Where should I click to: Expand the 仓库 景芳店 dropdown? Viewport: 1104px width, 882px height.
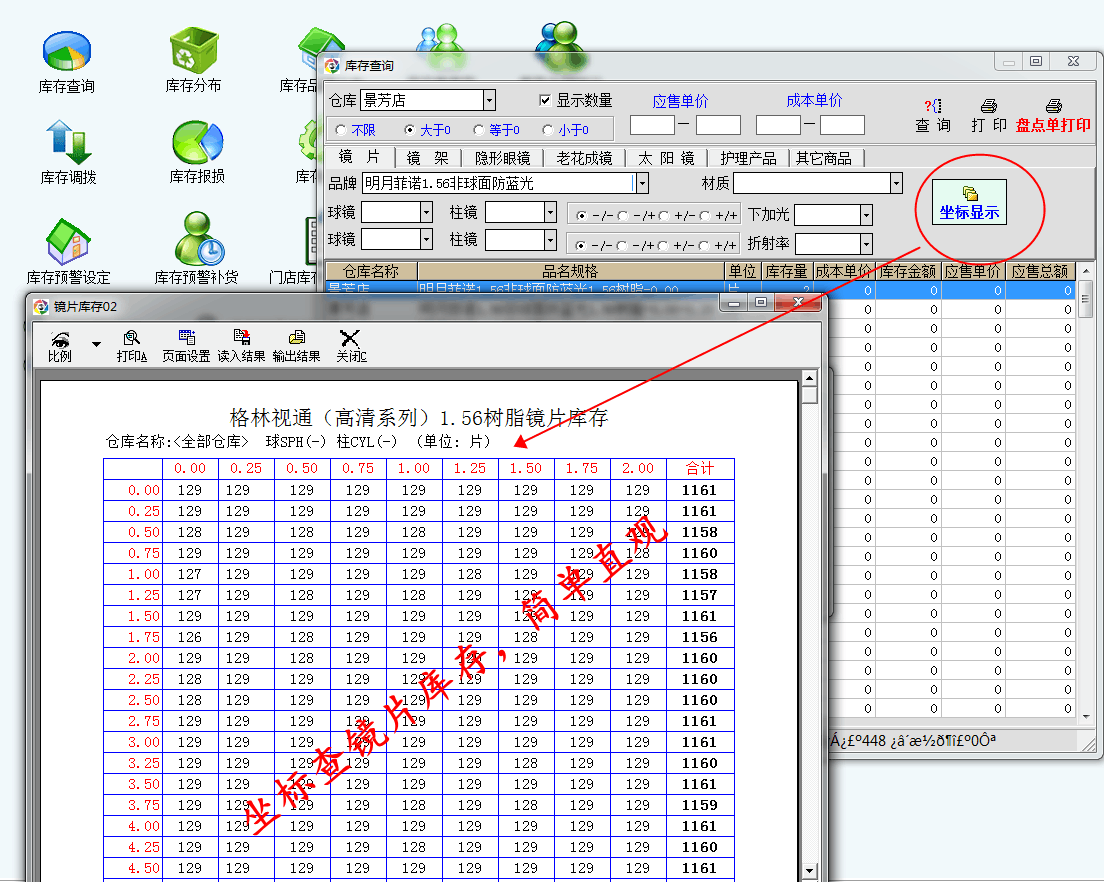[x=489, y=100]
